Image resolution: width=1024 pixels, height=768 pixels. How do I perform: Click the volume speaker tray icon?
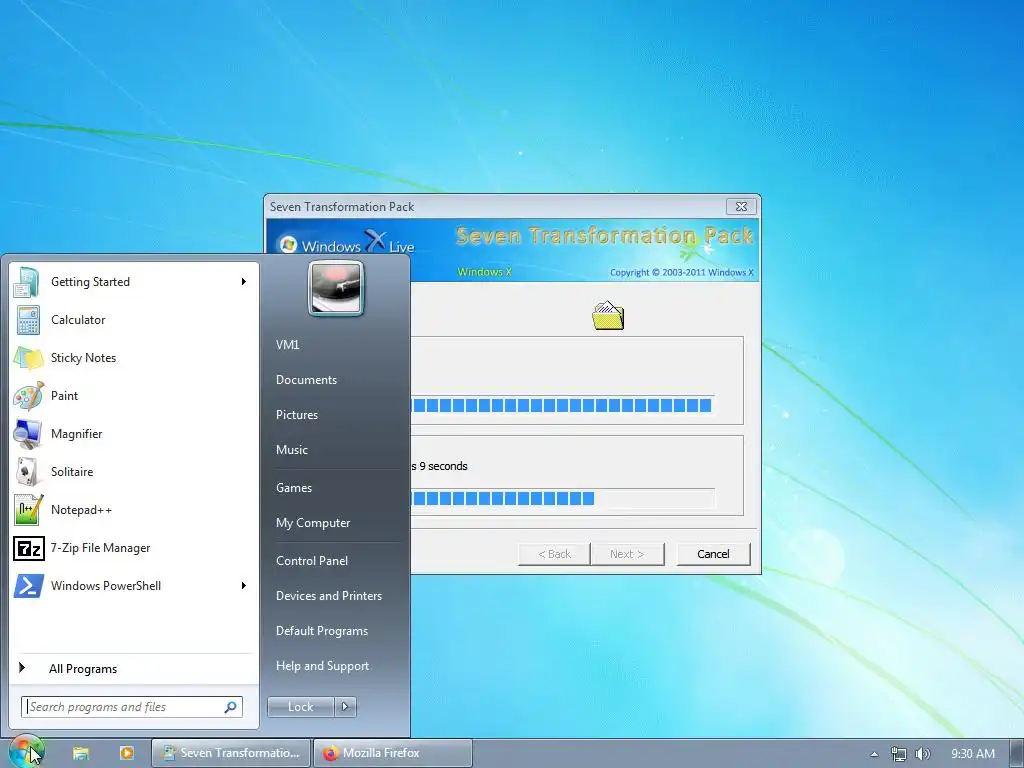(x=923, y=754)
